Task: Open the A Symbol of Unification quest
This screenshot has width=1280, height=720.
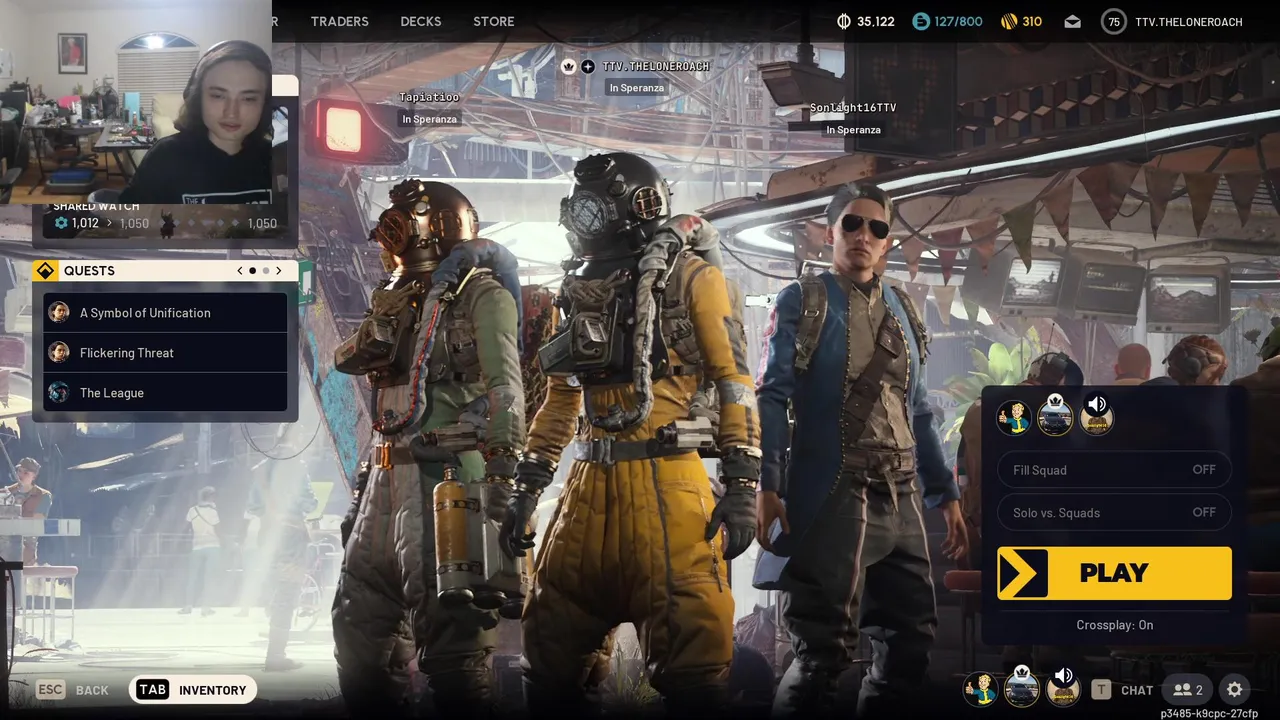Action: [165, 313]
